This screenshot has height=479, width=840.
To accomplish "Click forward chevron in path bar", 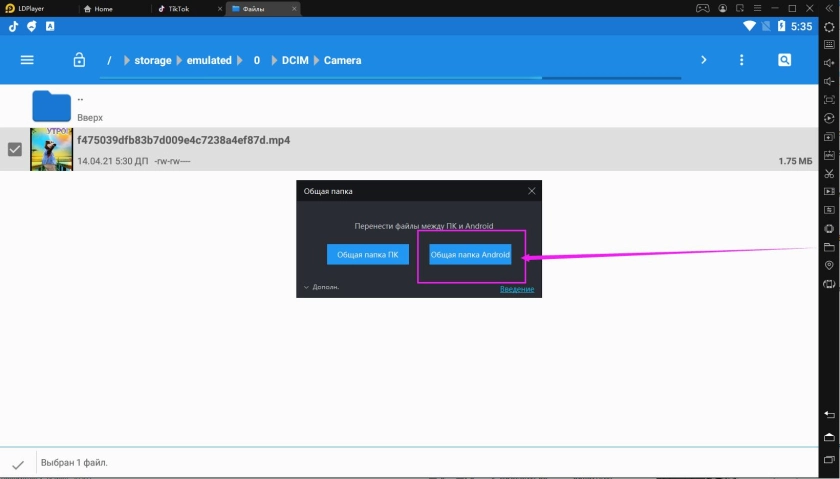I will (x=704, y=60).
